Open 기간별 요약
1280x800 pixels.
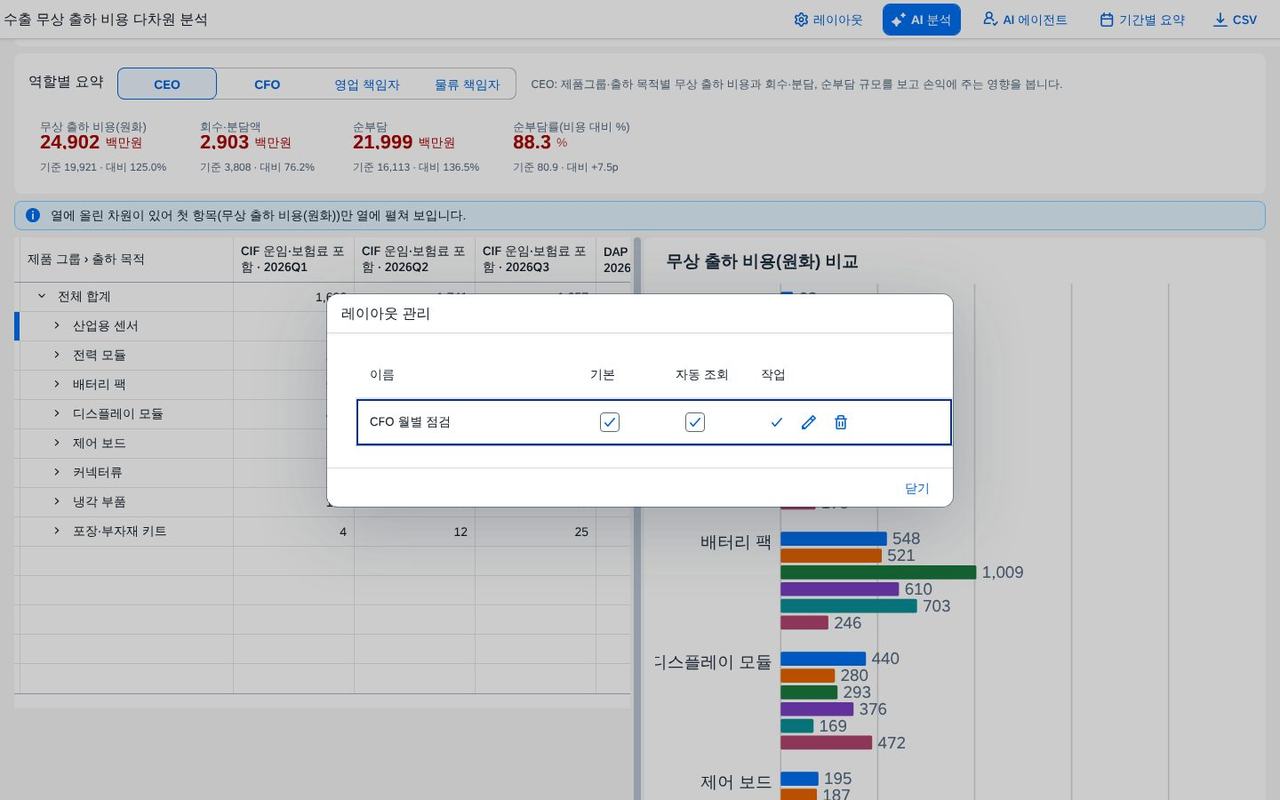click(1142, 19)
